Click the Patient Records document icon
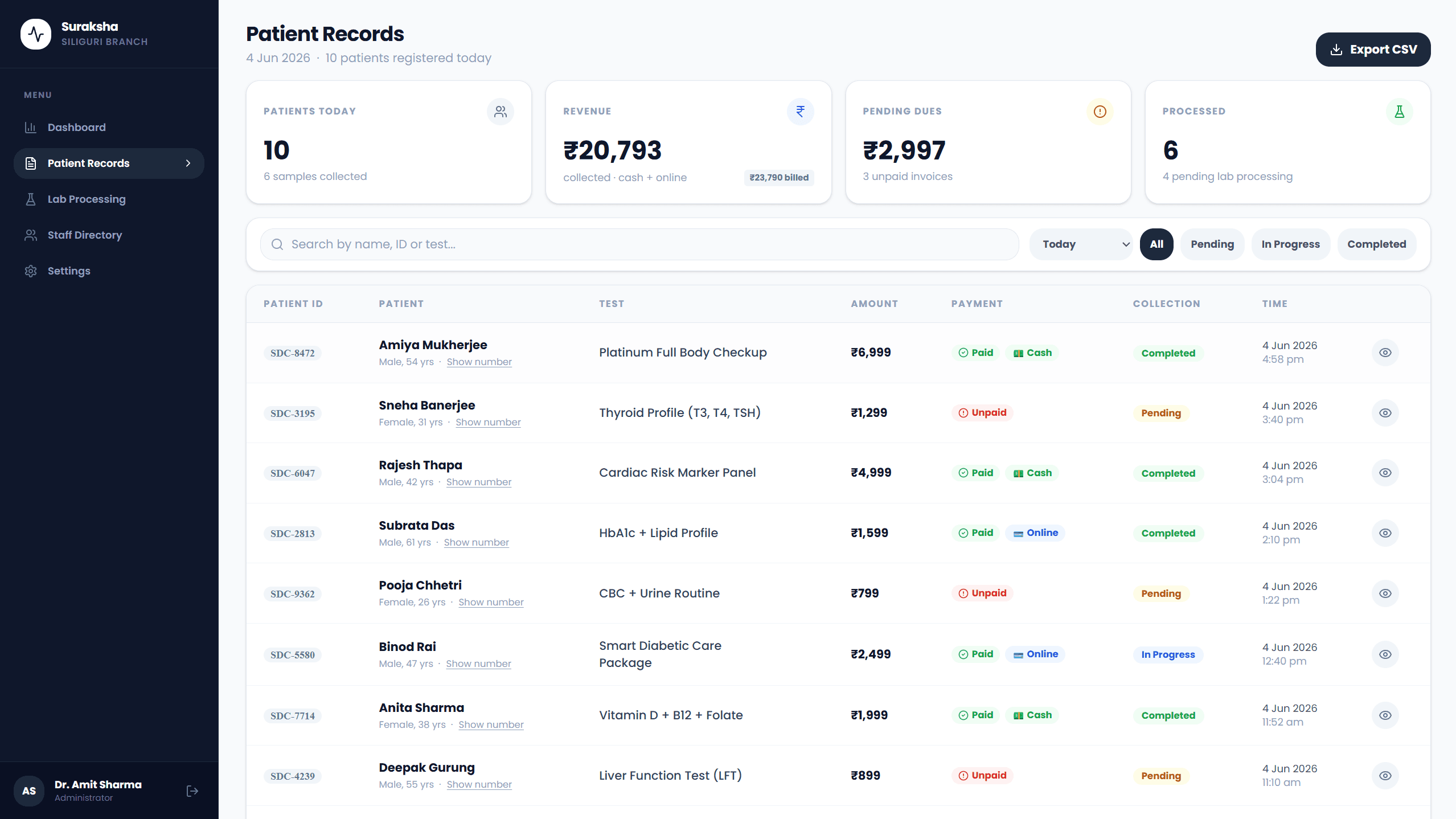Image resolution: width=1456 pixels, height=819 pixels. (31, 163)
